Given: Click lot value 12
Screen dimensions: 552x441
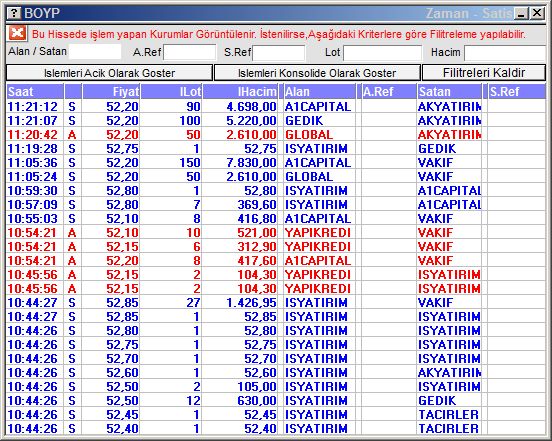Looking at the screenshot, I should point(193,401).
